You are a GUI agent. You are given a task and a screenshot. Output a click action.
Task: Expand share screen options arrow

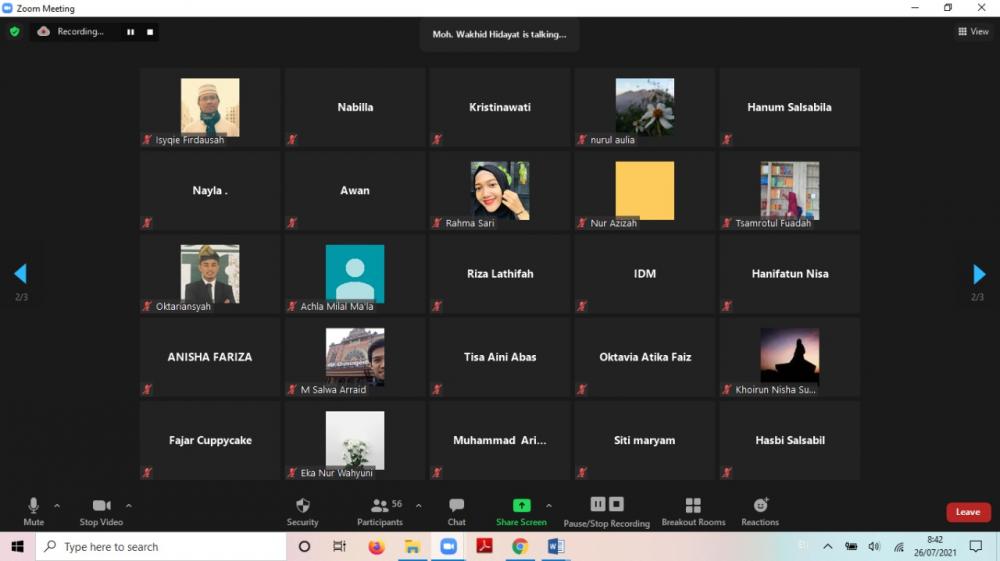pos(549,505)
